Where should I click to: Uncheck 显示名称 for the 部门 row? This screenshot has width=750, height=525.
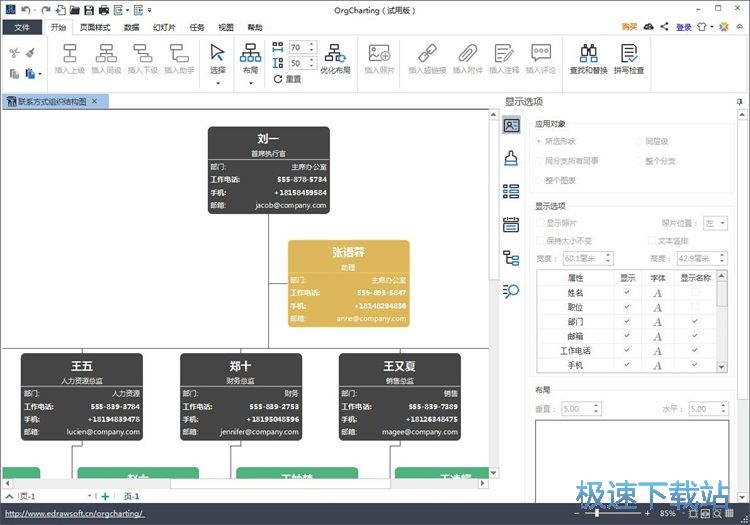click(694, 322)
